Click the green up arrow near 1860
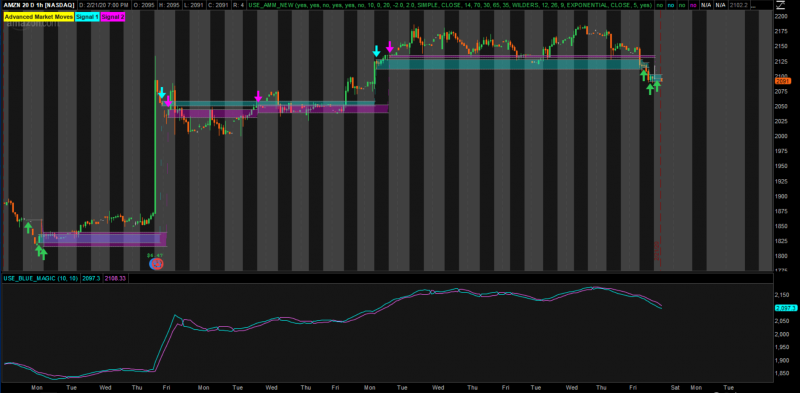Viewport: 800px width, 393px height. coord(28,228)
